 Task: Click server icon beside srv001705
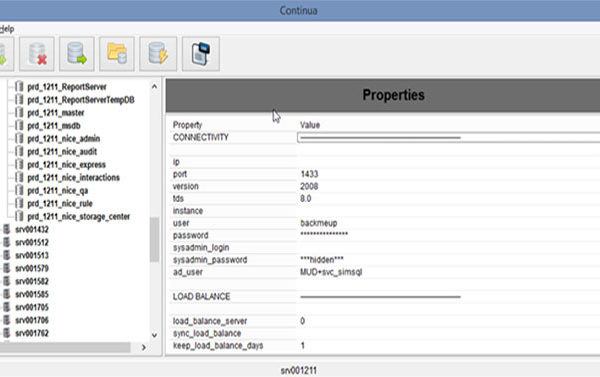point(7,307)
